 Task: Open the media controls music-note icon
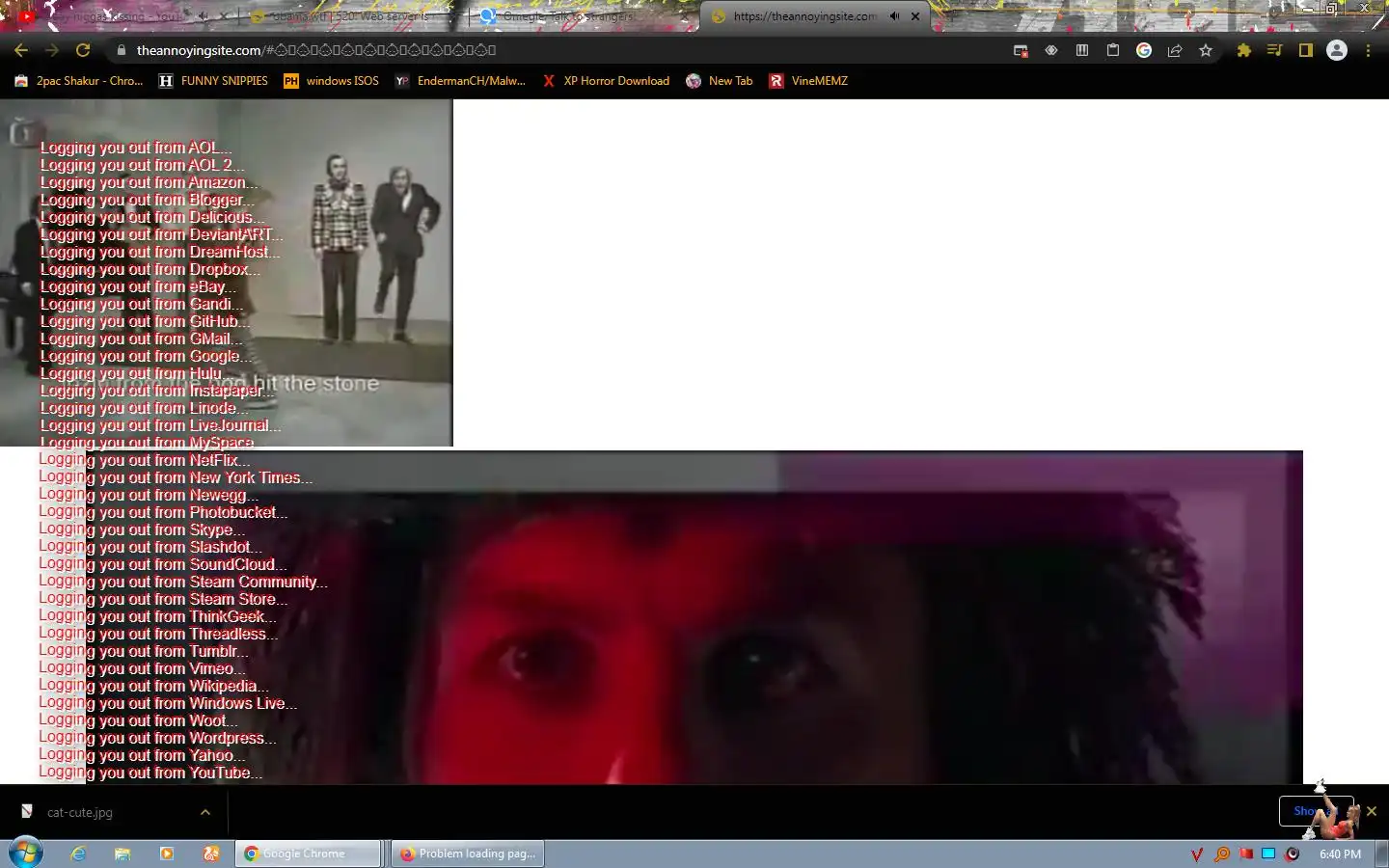click(x=1275, y=50)
